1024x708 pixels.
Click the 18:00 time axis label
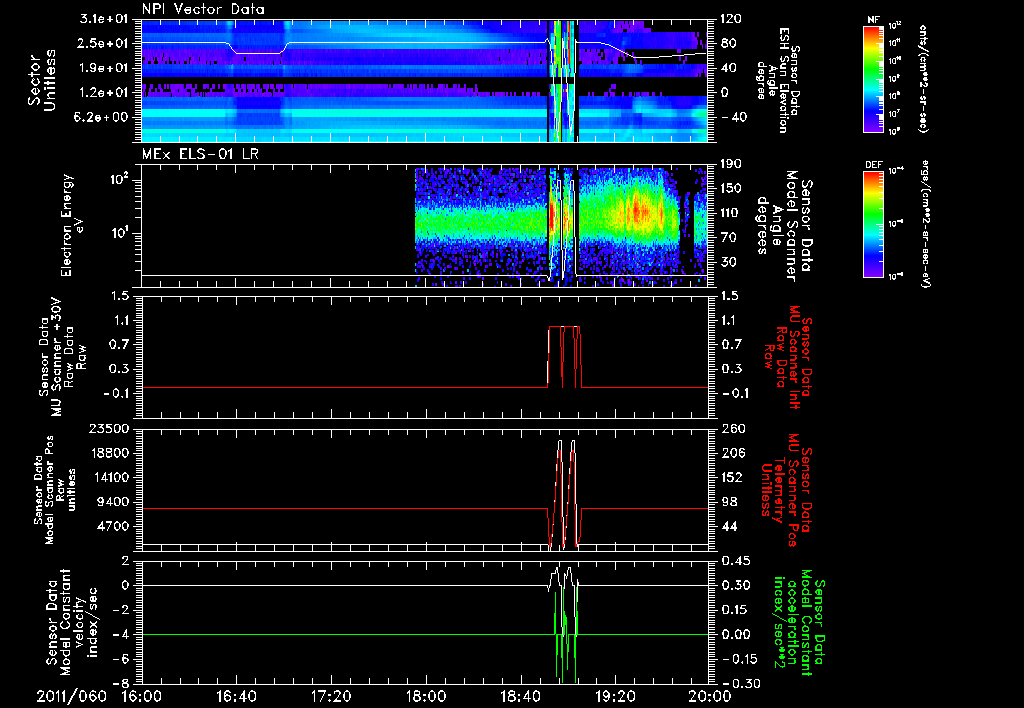[x=426, y=696]
